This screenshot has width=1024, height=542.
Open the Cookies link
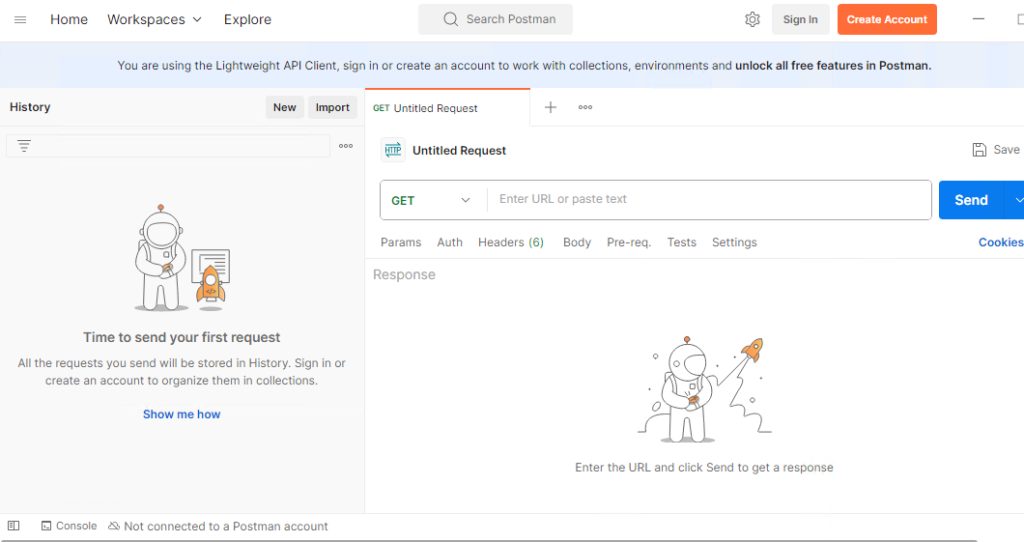[x=1000, y=242]
